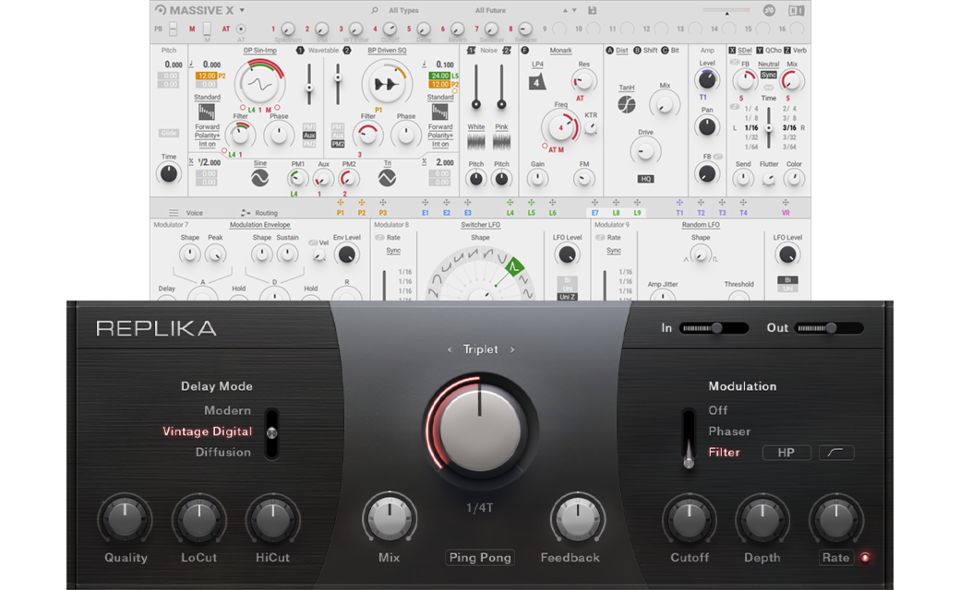Open the Routing tab
The image size is (960, 590).
pyautogui.click(x=260, y=213)
